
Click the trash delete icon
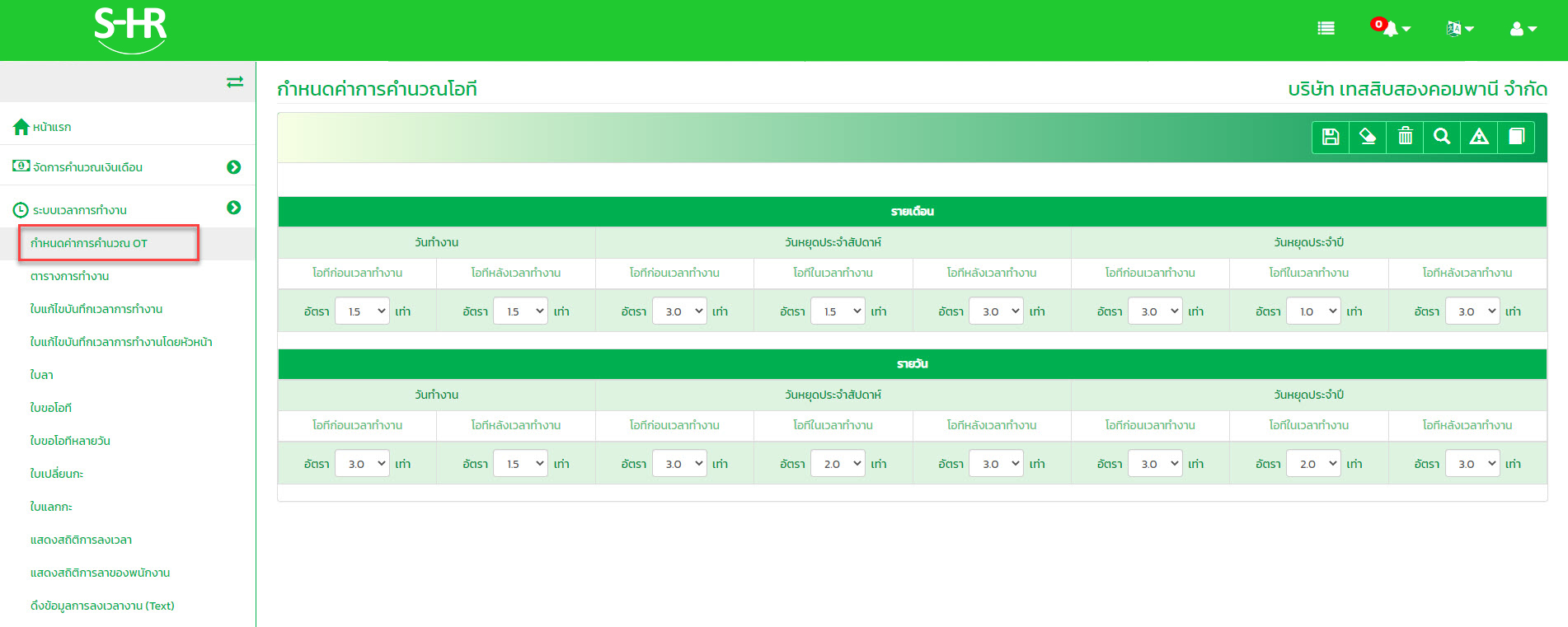(1405, 137)
